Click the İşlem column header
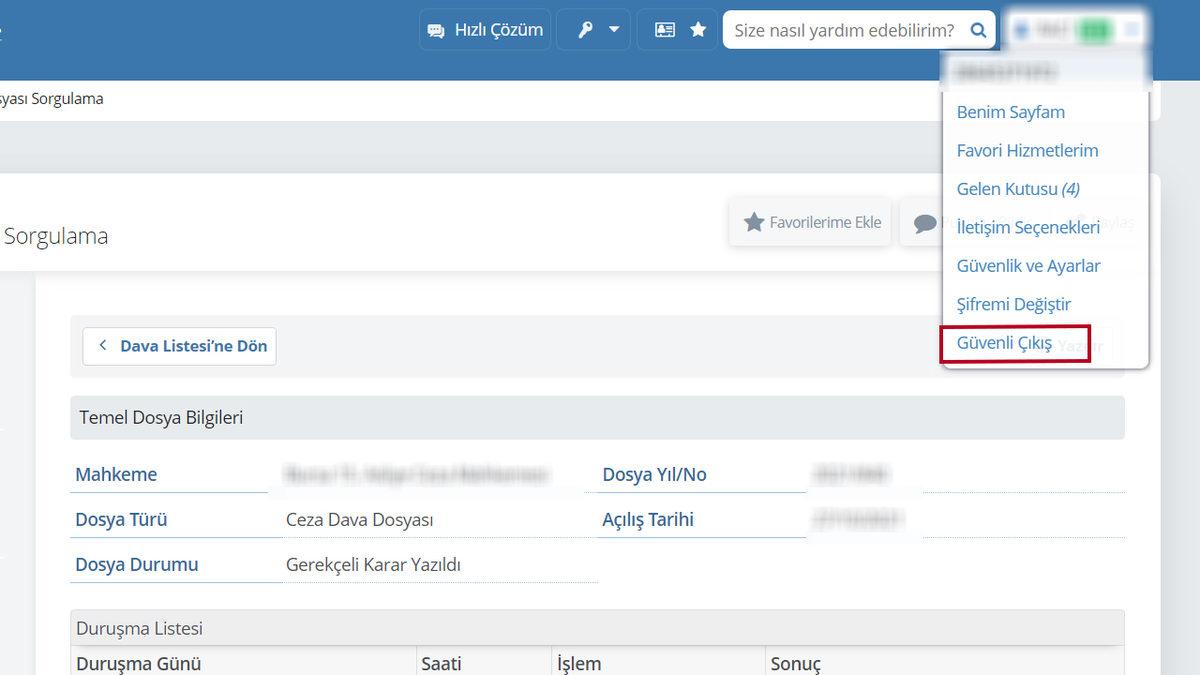The height and width of the screenshot is (675, 1200). (x=579, y=664)
